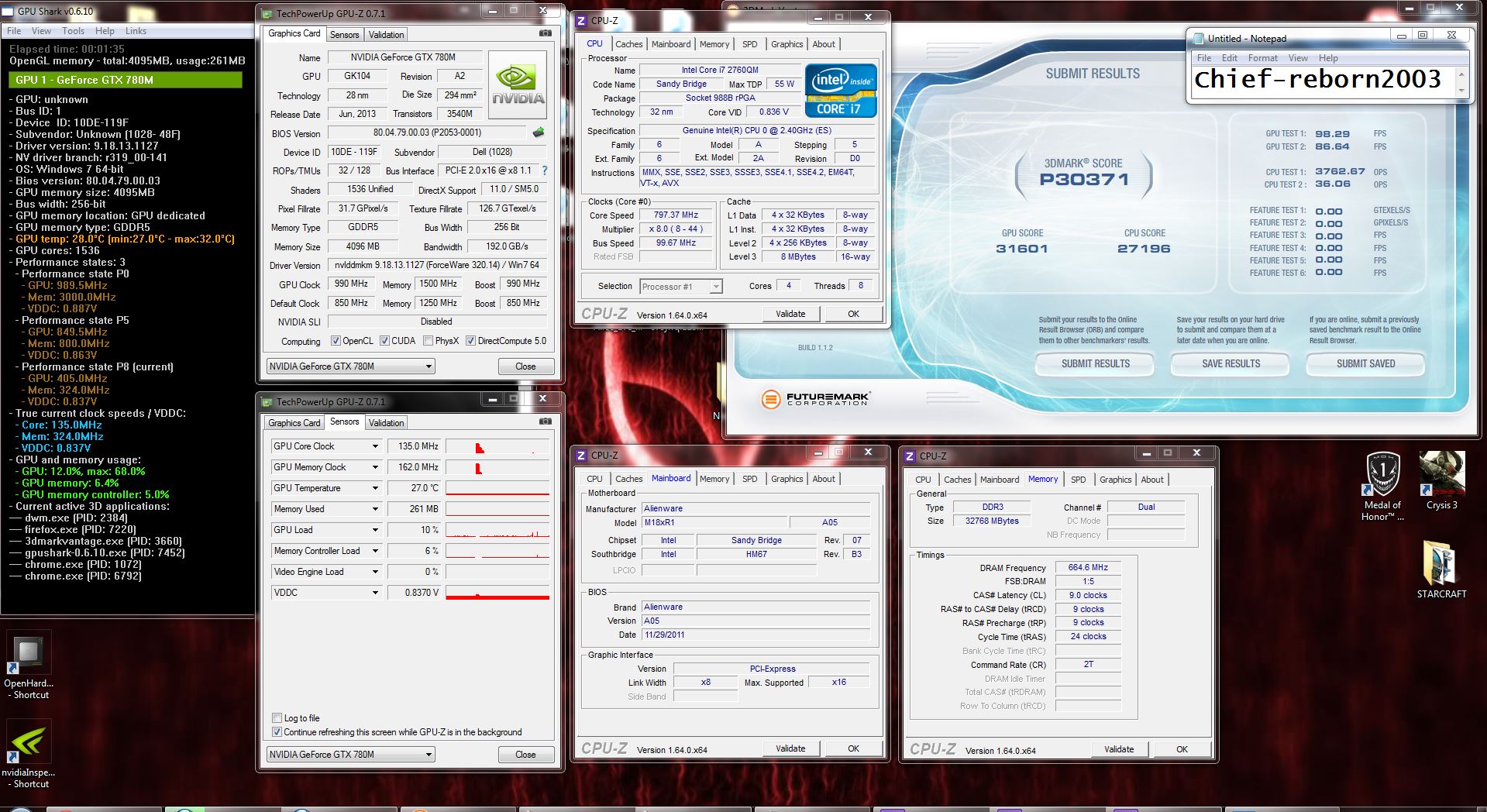Select the GPU 1 - GeForce GTX 780M green bar

coord(126,80)
